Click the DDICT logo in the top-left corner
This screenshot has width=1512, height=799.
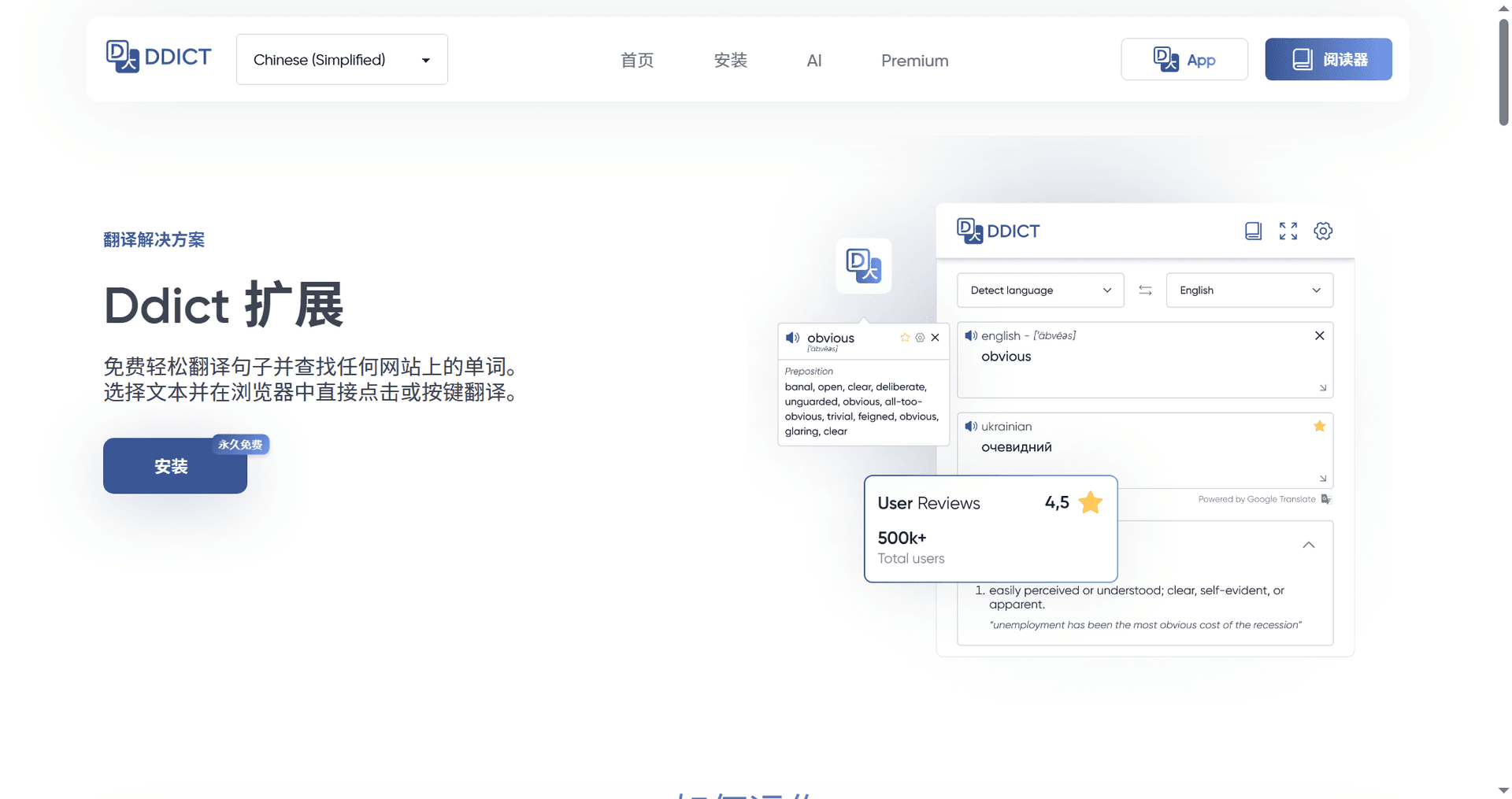point(158,56)
